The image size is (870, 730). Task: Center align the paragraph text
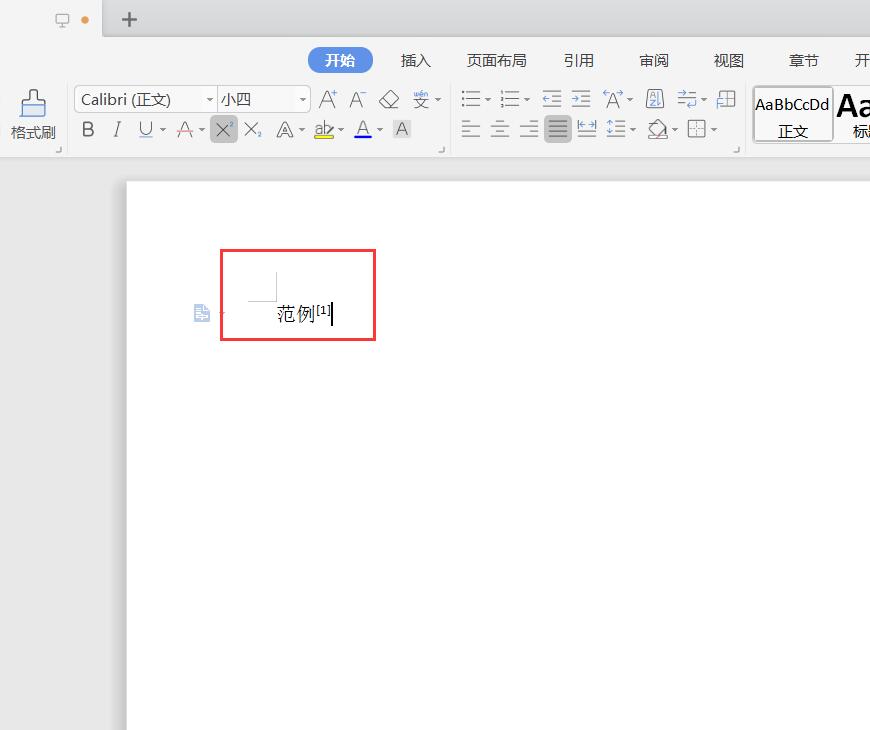click(500, 129)
